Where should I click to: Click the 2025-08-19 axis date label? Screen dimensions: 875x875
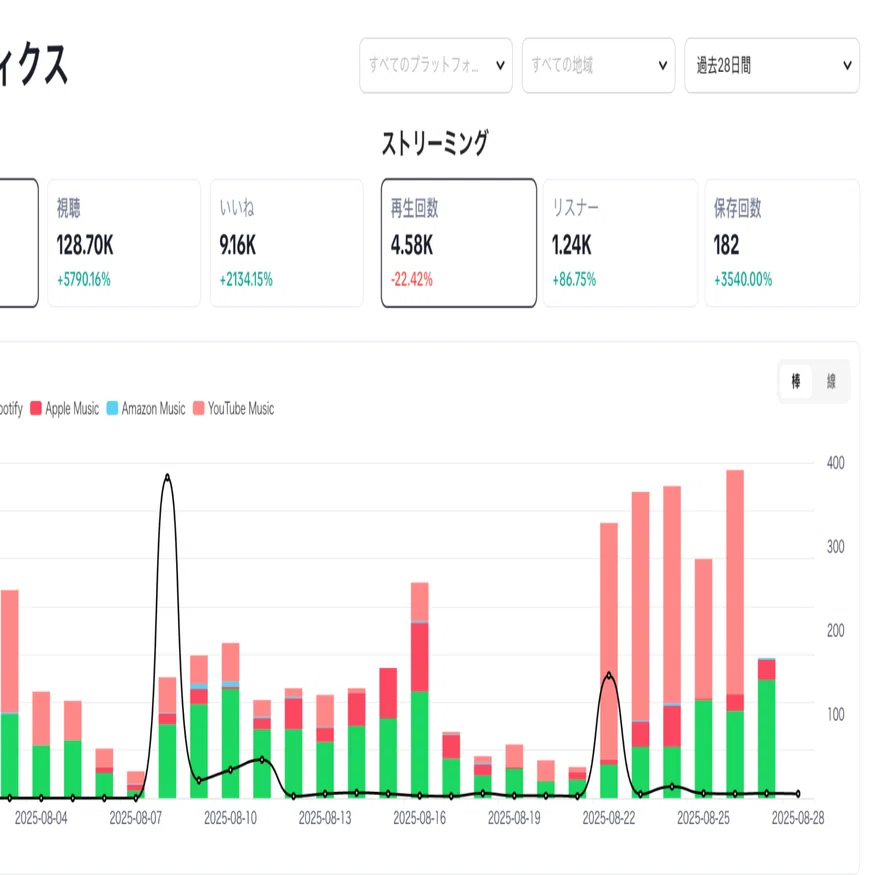coord(514,818)
